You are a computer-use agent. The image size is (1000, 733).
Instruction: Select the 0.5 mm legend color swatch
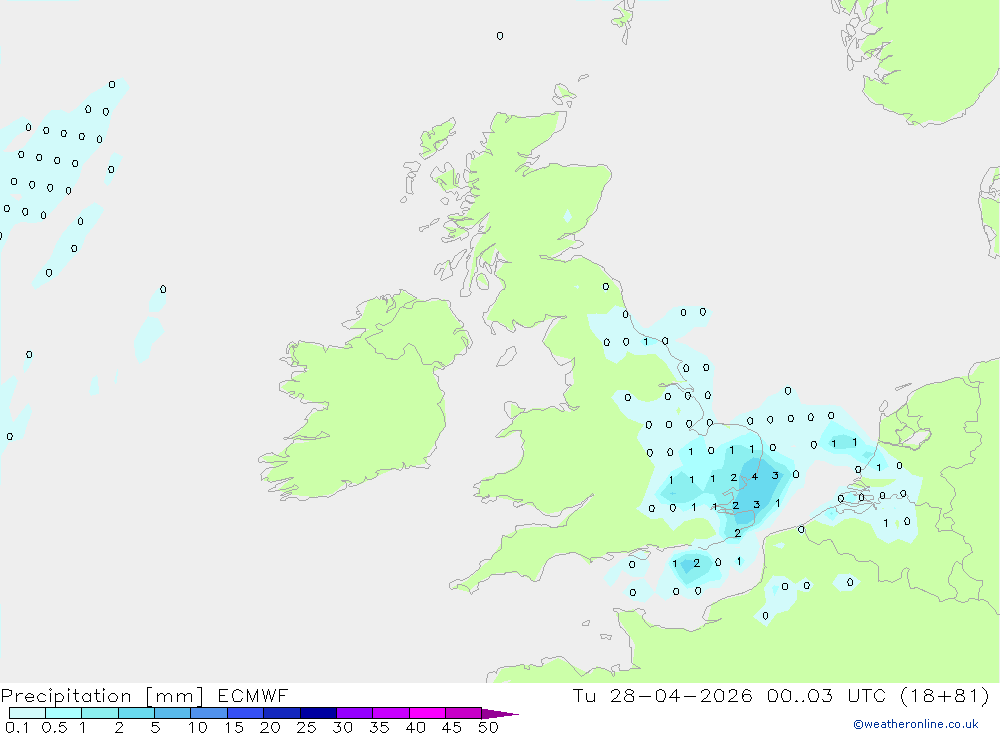tap(63, 713)
